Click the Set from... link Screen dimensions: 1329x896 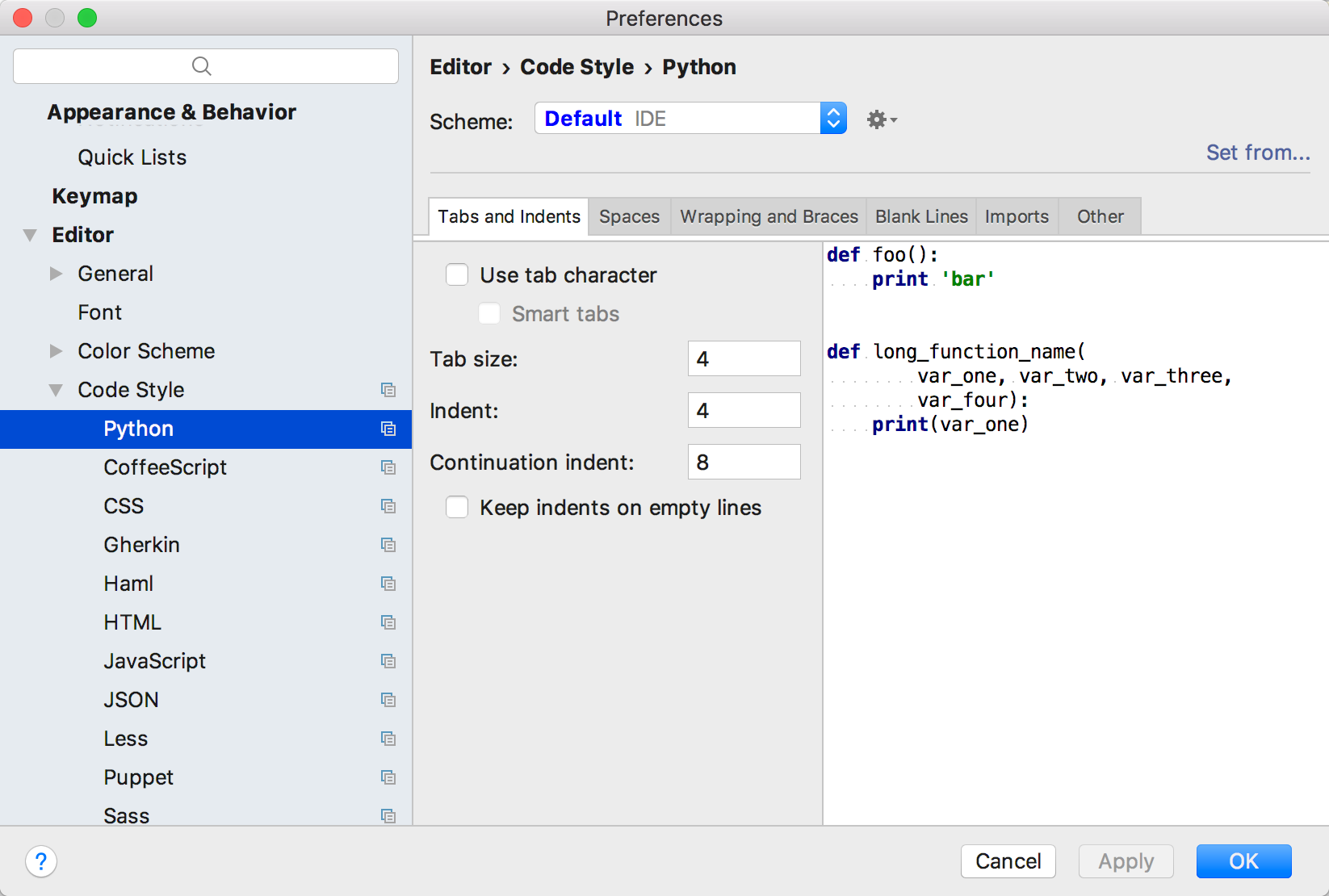[x=1257, y=153]
